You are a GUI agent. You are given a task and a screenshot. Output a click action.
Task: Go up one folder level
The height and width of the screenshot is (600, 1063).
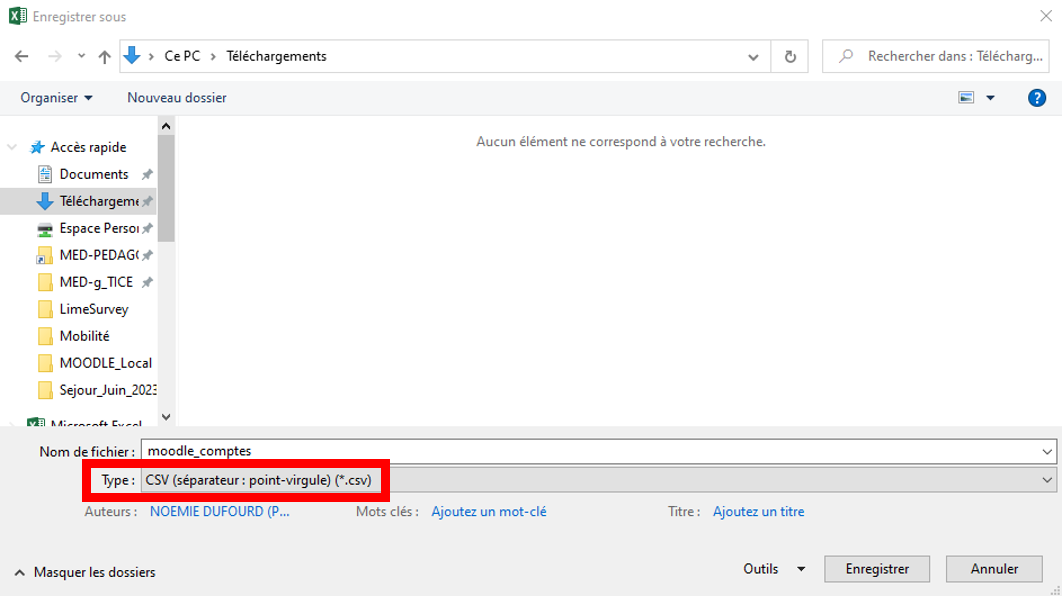104,56
